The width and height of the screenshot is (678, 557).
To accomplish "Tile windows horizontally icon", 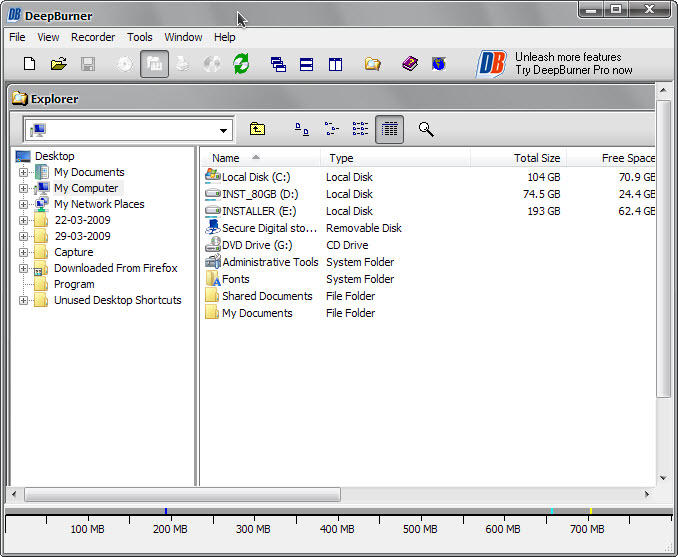I will (306, 64).
